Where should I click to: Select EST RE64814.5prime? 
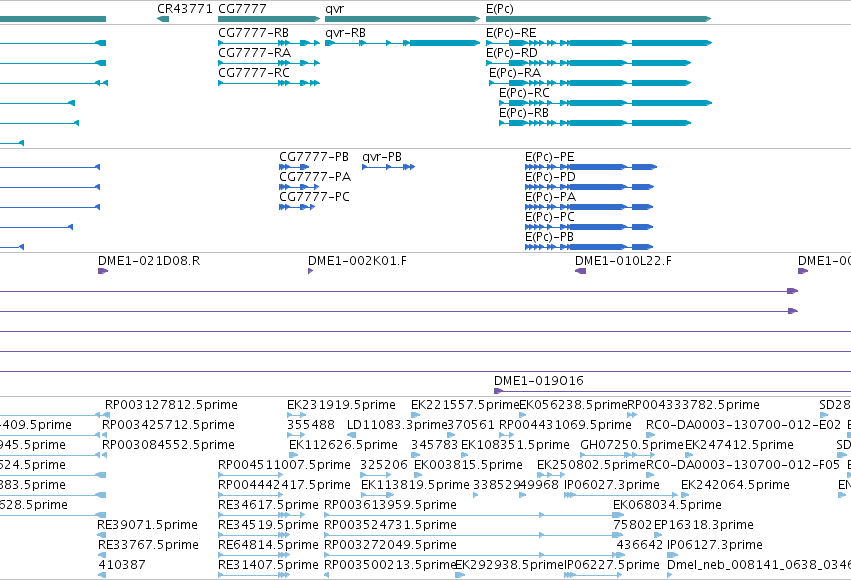pos(253,555)
